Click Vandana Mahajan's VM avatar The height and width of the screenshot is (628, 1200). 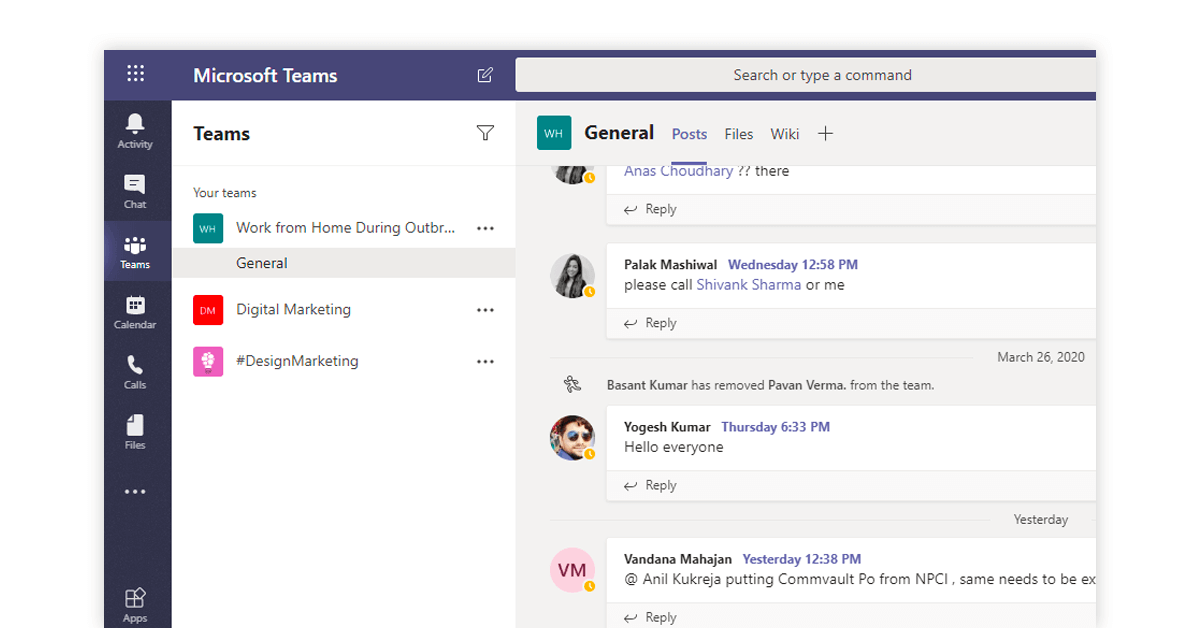(x=573, y=570)
